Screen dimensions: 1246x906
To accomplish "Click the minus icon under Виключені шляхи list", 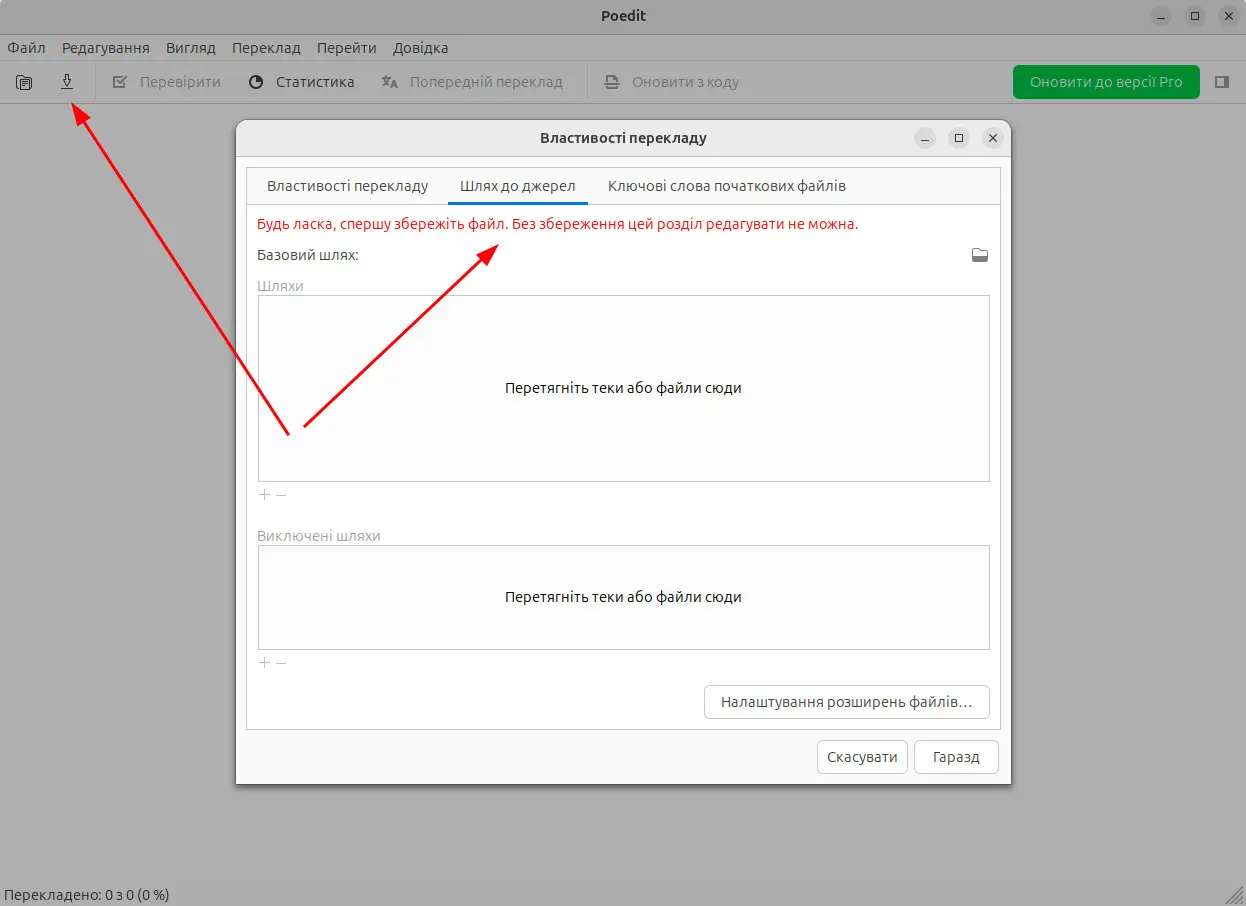I will pos(281,662).
